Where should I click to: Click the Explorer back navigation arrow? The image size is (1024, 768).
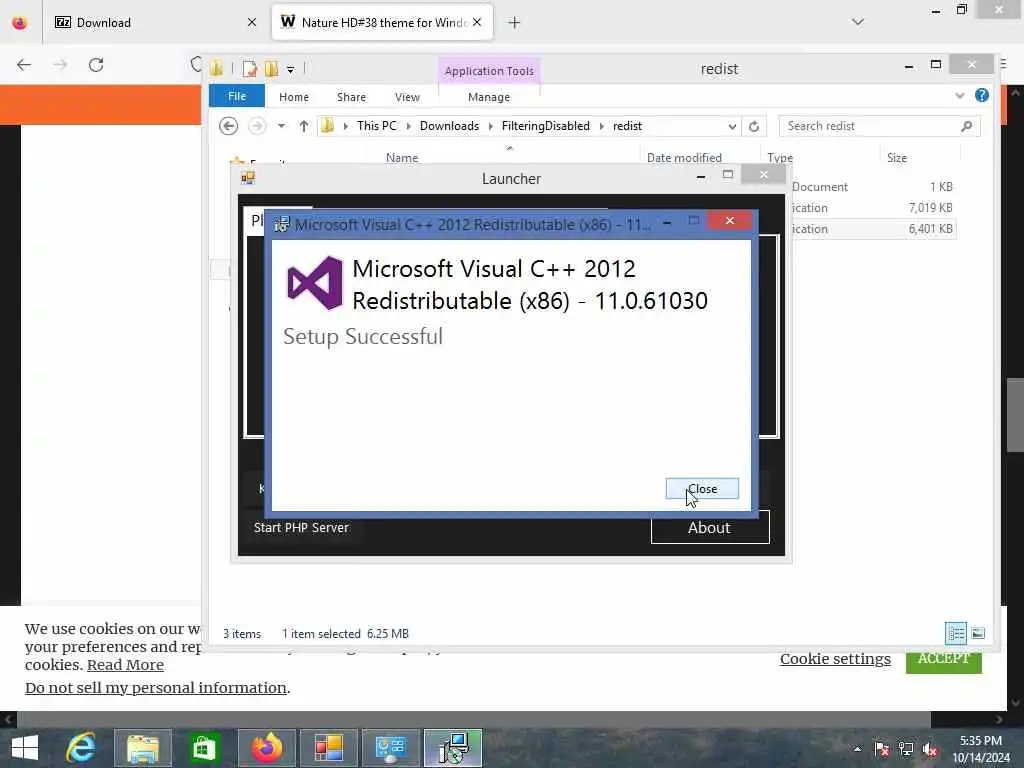[x=228, y=126]
